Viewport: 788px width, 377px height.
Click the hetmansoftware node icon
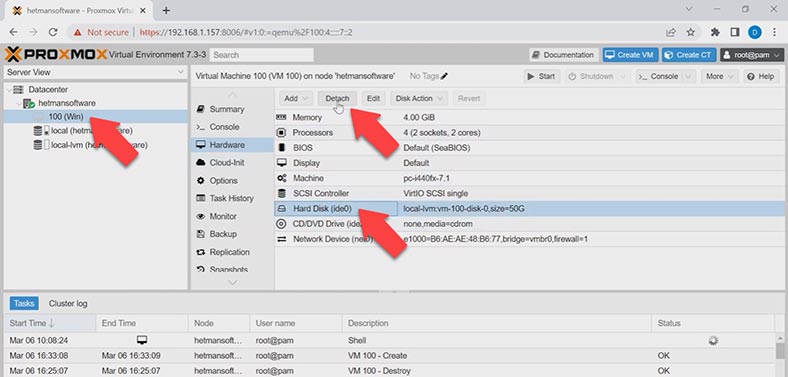pyautogui.click(x=29, y=103)
